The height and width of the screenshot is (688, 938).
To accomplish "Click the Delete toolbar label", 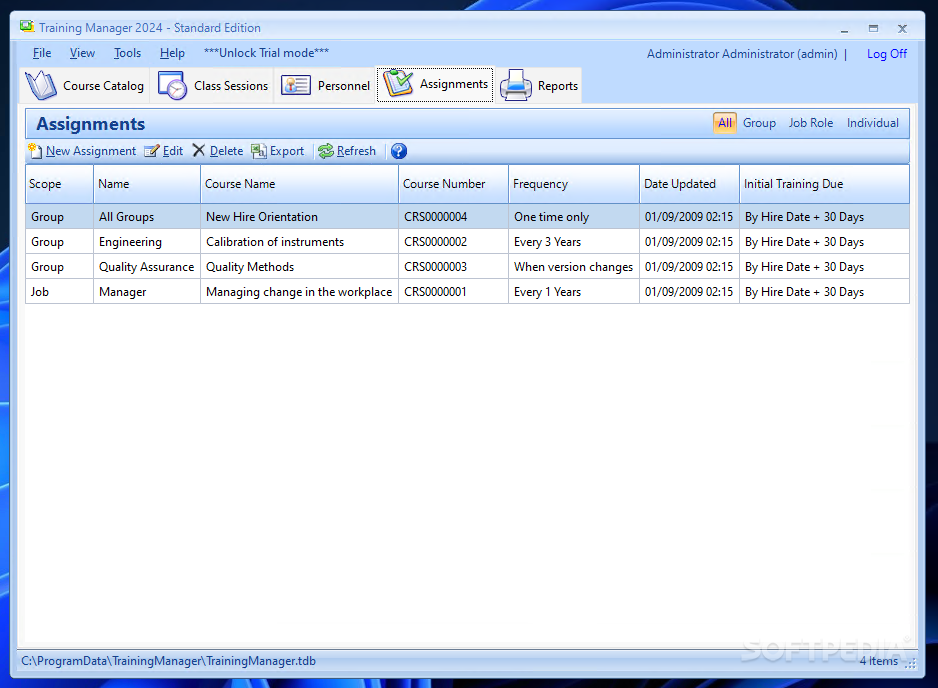I will click(x=226, y=151).
